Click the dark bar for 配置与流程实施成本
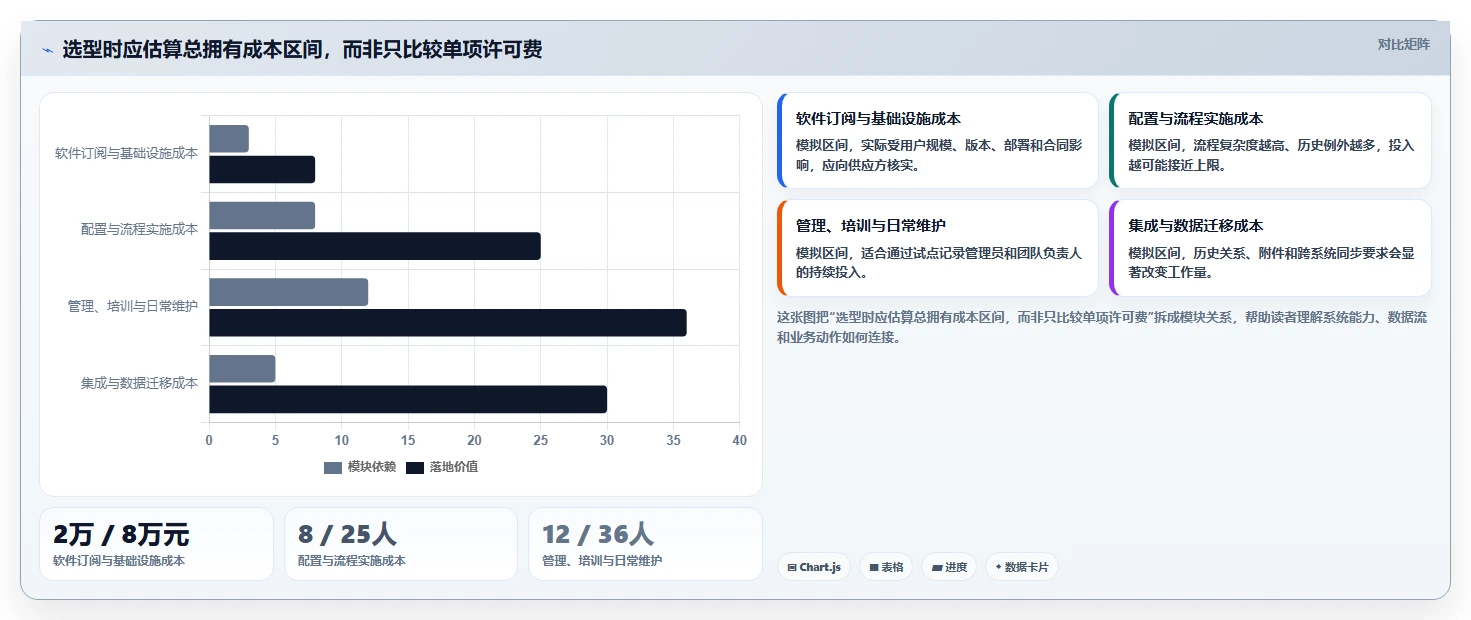Viewport: 1471px width, 620px height. tap(375, 246)
